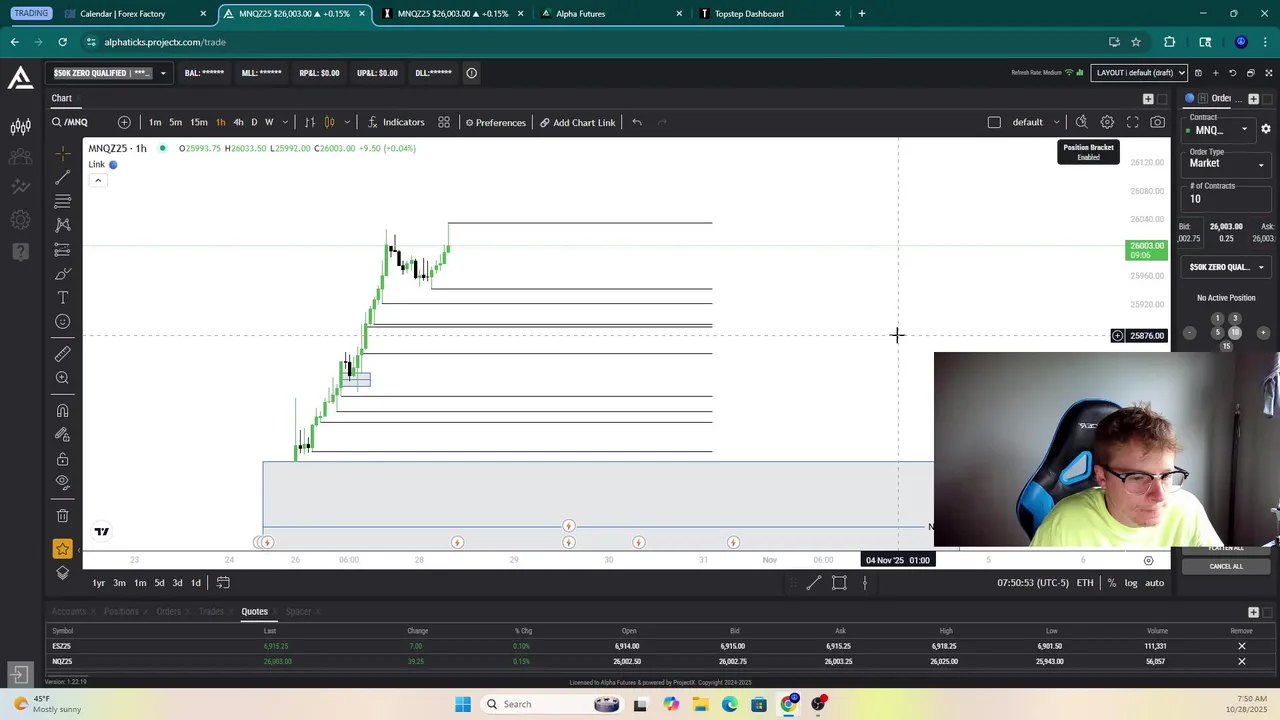Hide all drawings with eye icon
This screenshot has width=1280, height=720.
click(62, 482)
